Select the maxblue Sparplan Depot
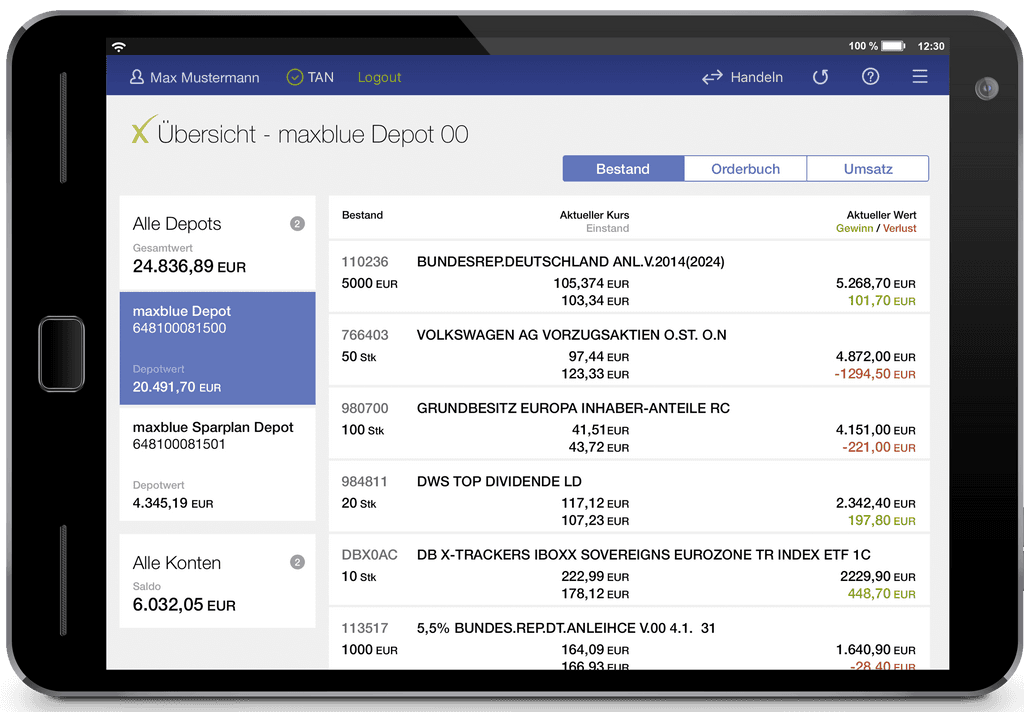The height and width of the screenshot is (712, 1024). [217, 464]
